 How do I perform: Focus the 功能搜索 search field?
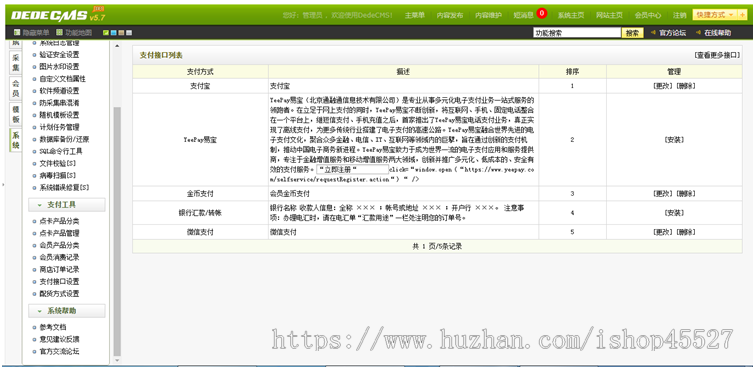577,33
